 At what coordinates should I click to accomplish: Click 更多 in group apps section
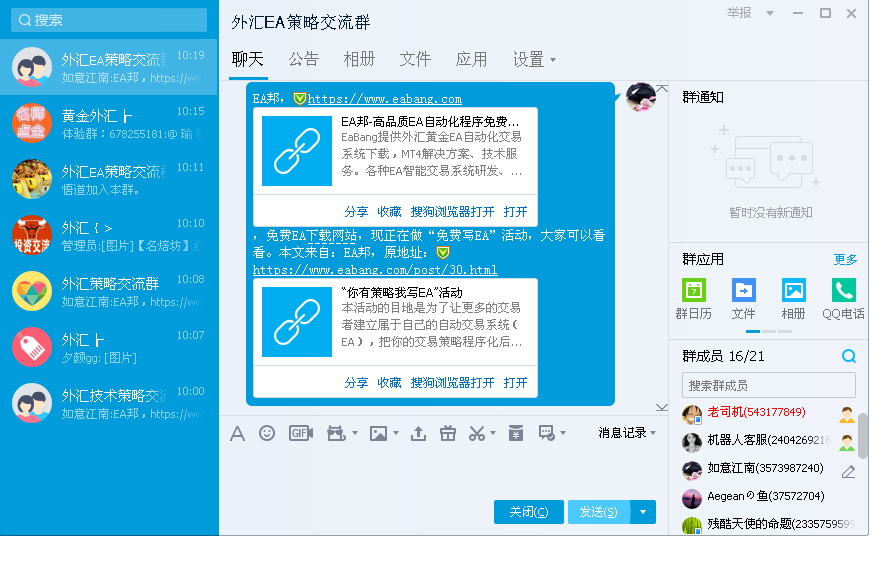click(x=845, y=259)
